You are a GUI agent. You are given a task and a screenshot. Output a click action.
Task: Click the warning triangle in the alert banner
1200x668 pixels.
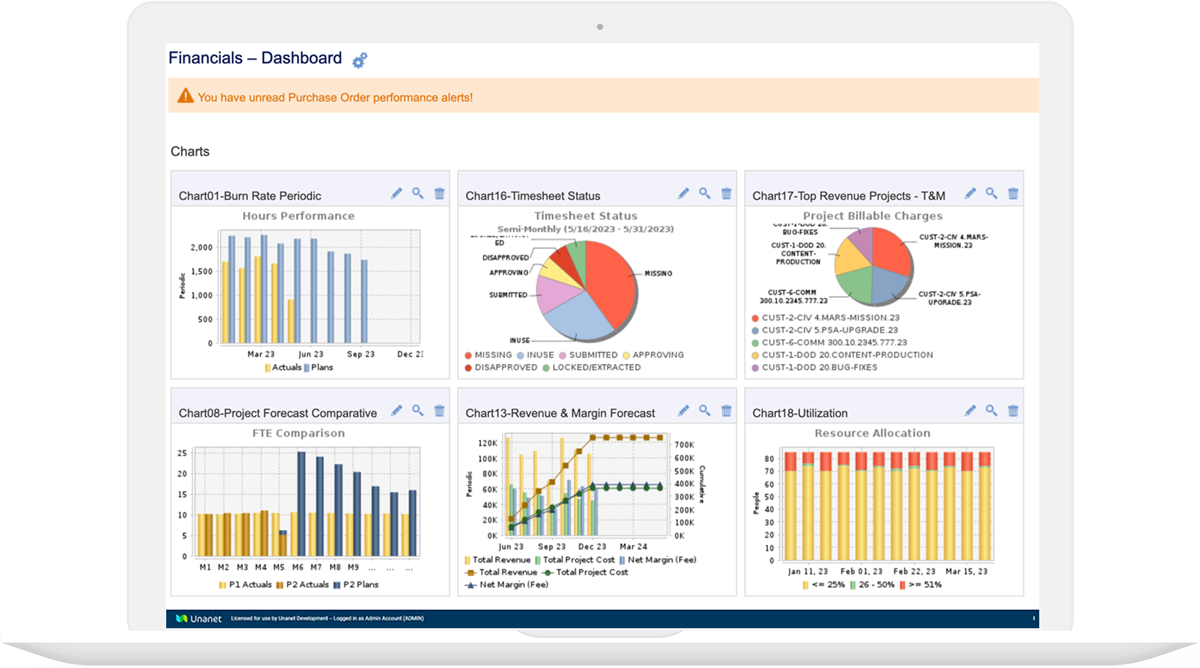pos(186,96)
